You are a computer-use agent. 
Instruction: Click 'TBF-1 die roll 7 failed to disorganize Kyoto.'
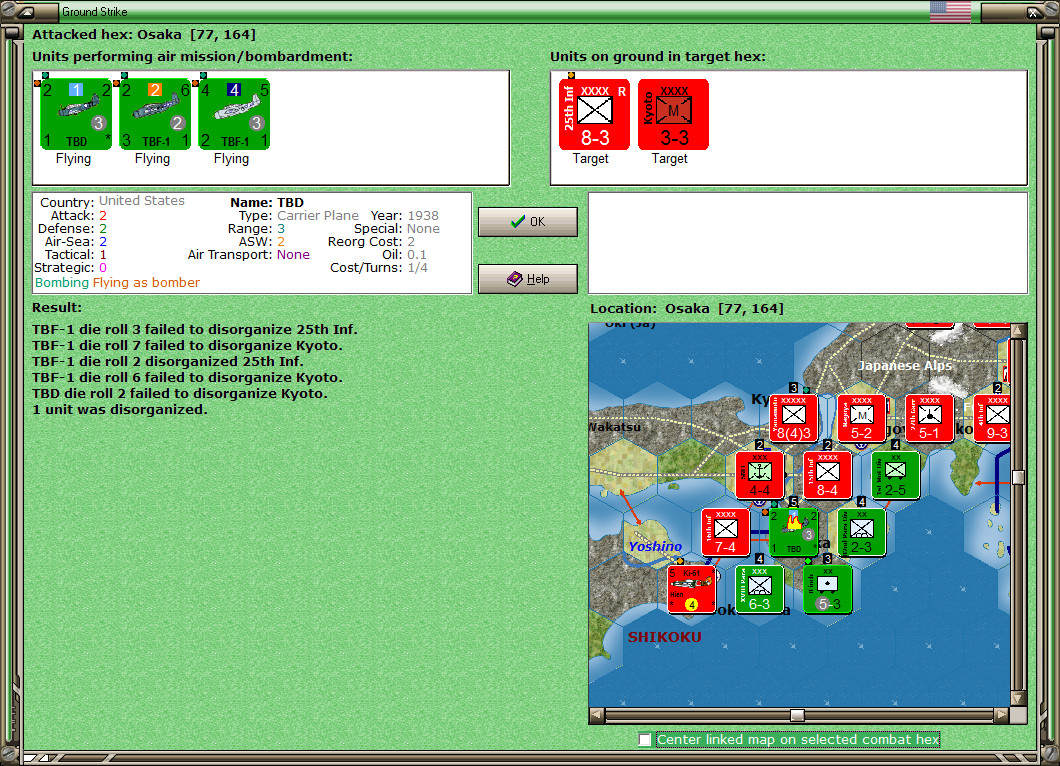tap(187, 345)
